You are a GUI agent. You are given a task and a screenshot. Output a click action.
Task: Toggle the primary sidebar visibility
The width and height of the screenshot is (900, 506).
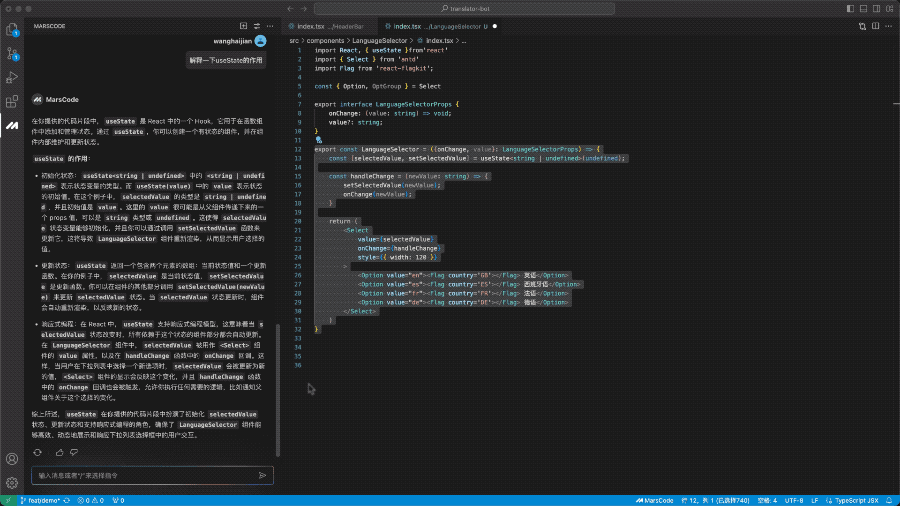[x=851, y=8]
